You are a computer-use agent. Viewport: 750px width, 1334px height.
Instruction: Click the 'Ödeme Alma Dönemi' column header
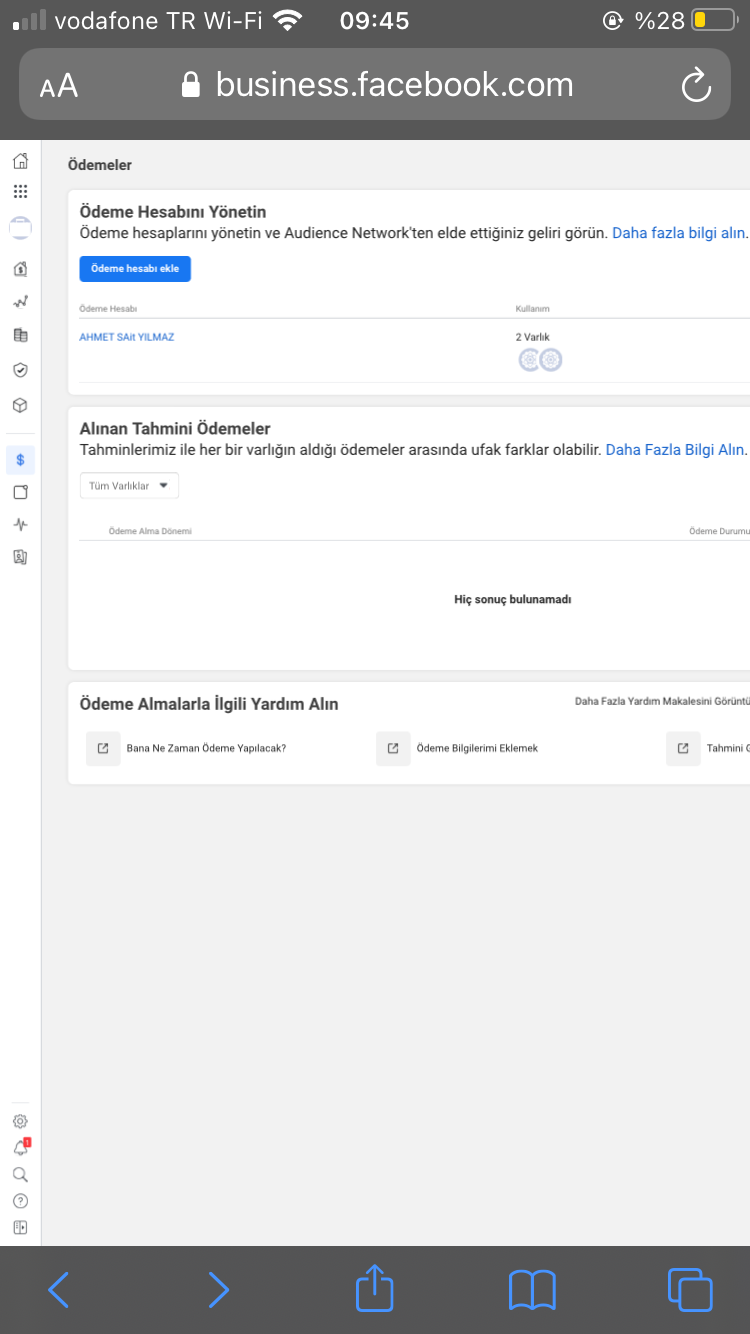tap(150, 531)
